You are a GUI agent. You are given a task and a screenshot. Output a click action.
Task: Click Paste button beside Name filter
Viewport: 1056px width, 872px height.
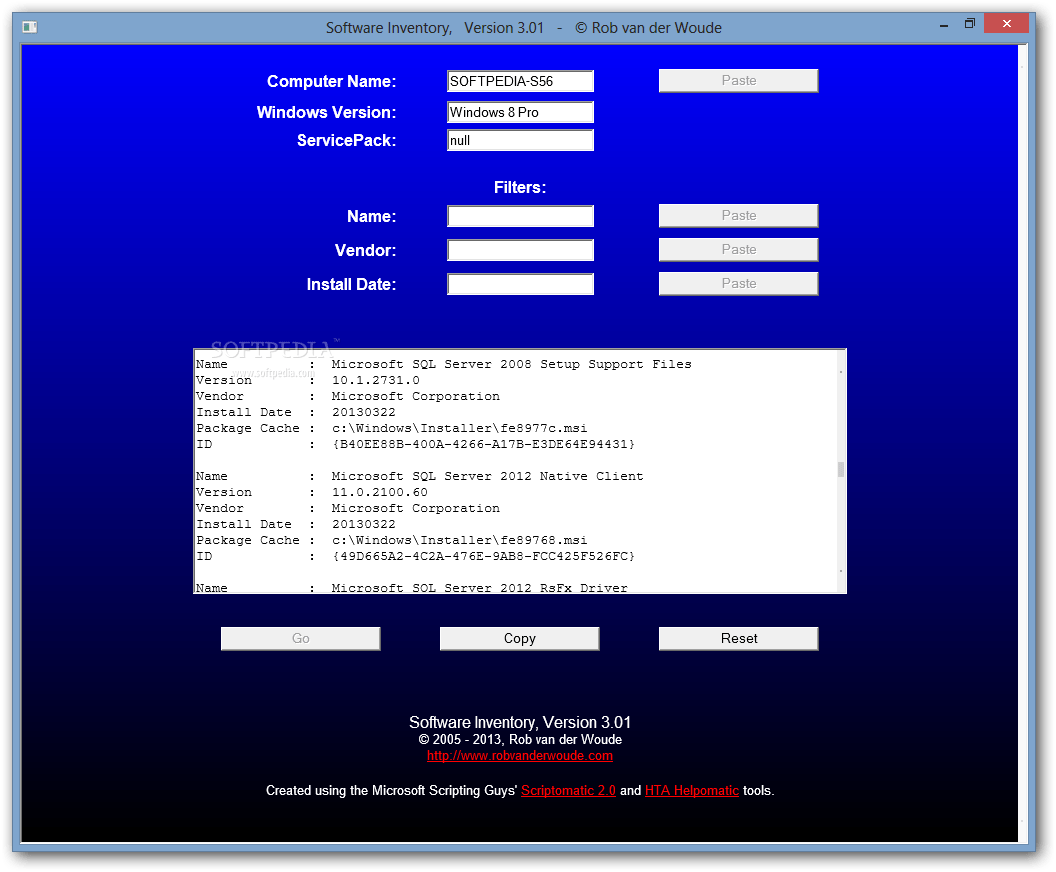click(739, 215)
